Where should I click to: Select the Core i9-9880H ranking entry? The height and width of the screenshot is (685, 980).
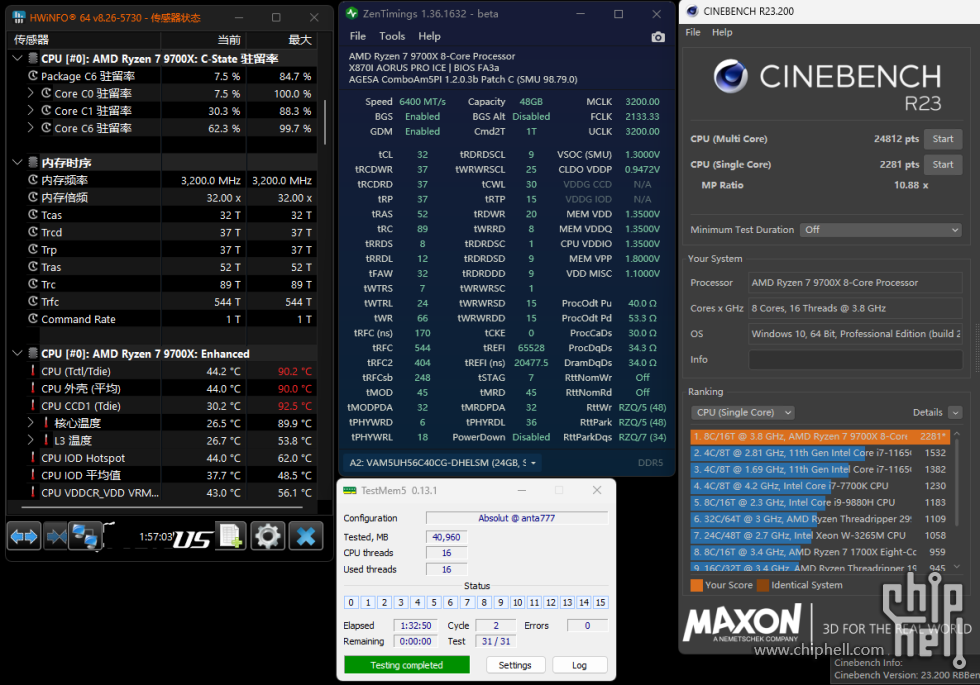pos(819,502)
